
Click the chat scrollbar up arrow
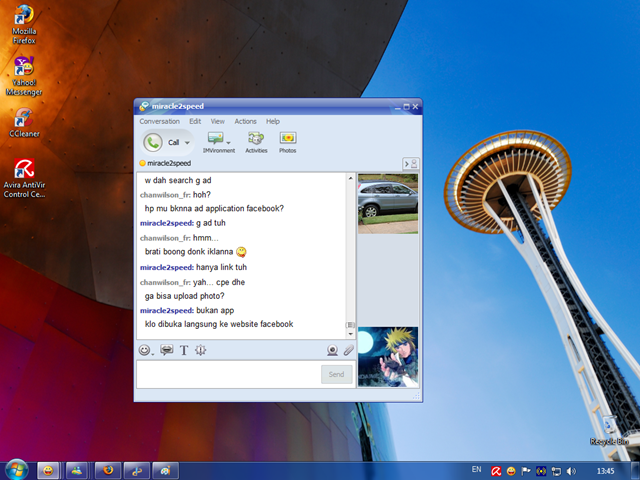coord(351,178)
